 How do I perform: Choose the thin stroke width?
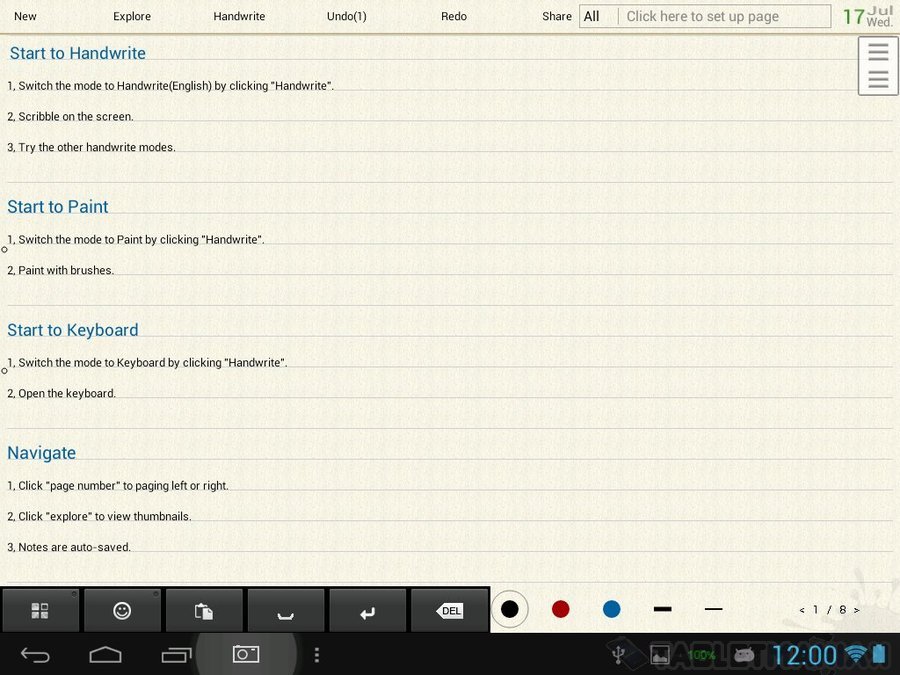(713, 609)
